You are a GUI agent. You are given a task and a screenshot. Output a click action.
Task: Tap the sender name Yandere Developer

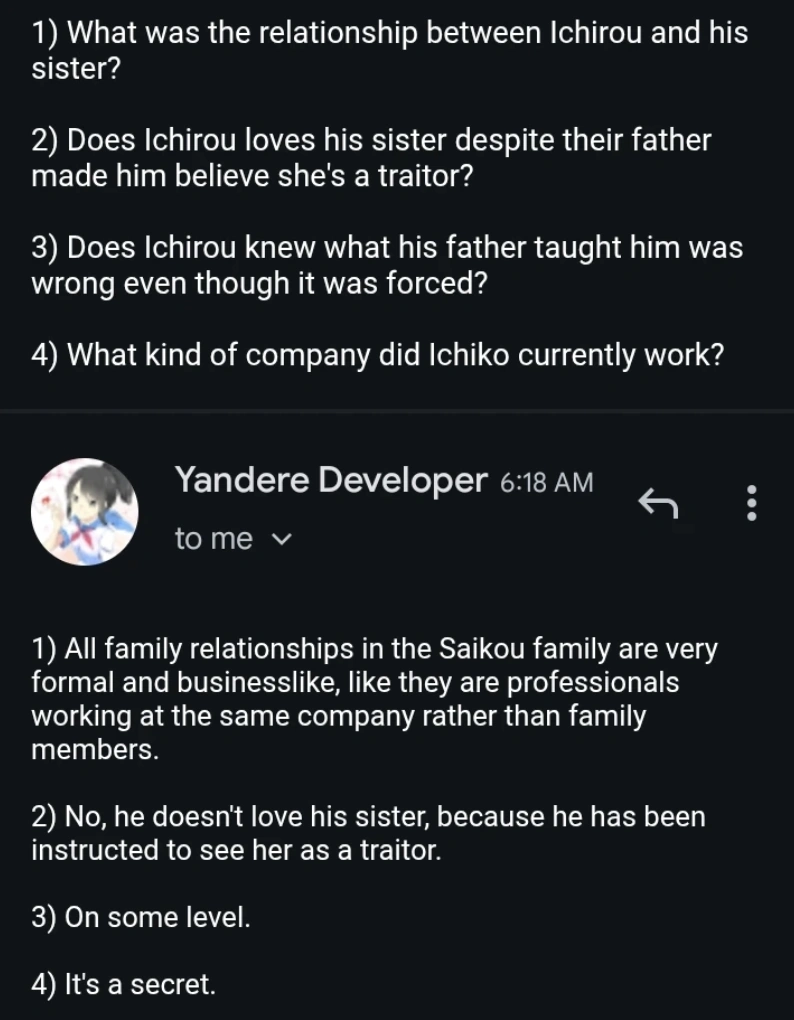coord(331,481)
